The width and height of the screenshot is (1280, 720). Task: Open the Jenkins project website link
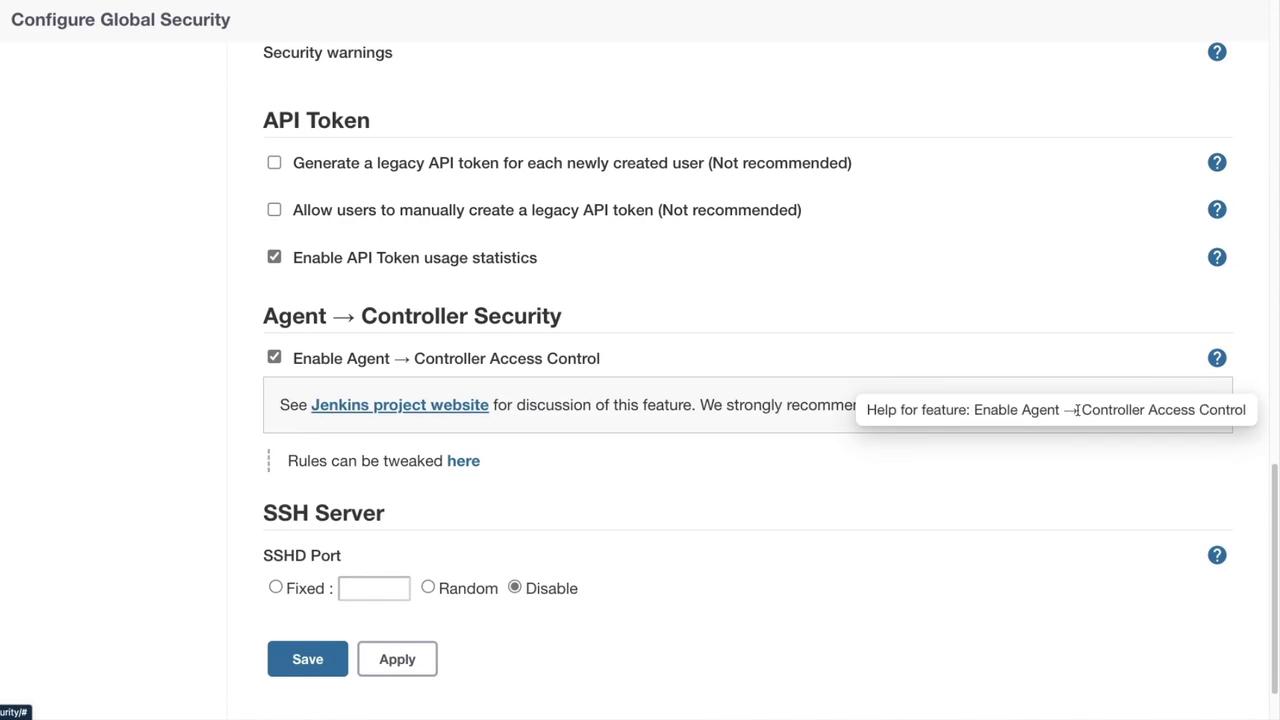tap(400, 405)
